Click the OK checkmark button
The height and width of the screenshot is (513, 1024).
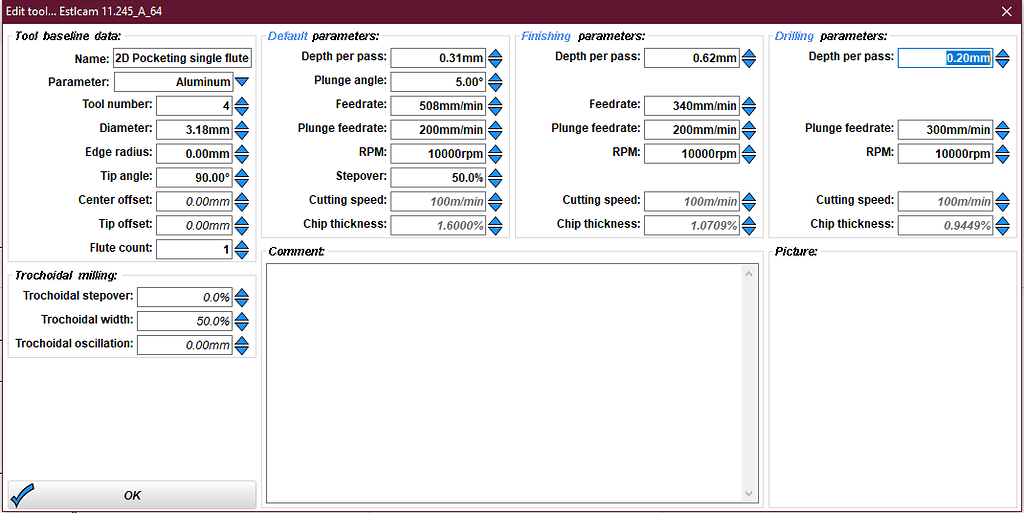(132, 495)
